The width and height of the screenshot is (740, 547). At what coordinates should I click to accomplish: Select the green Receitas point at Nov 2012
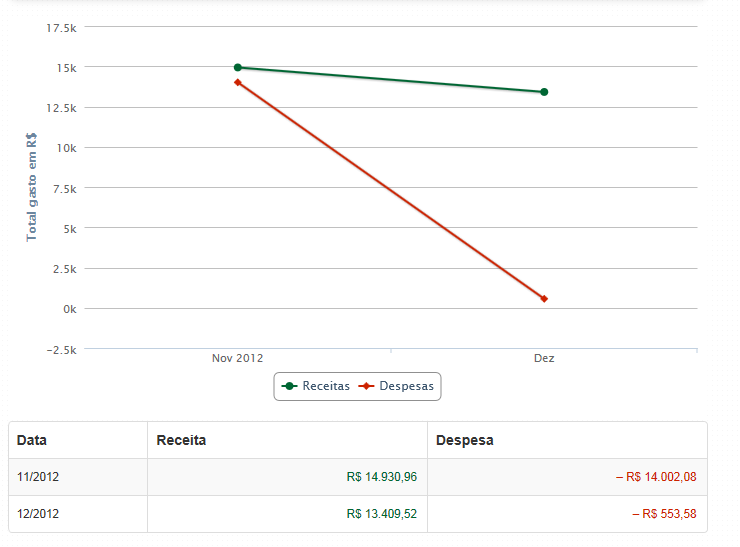pyautogui.click(x=238, y=67)
